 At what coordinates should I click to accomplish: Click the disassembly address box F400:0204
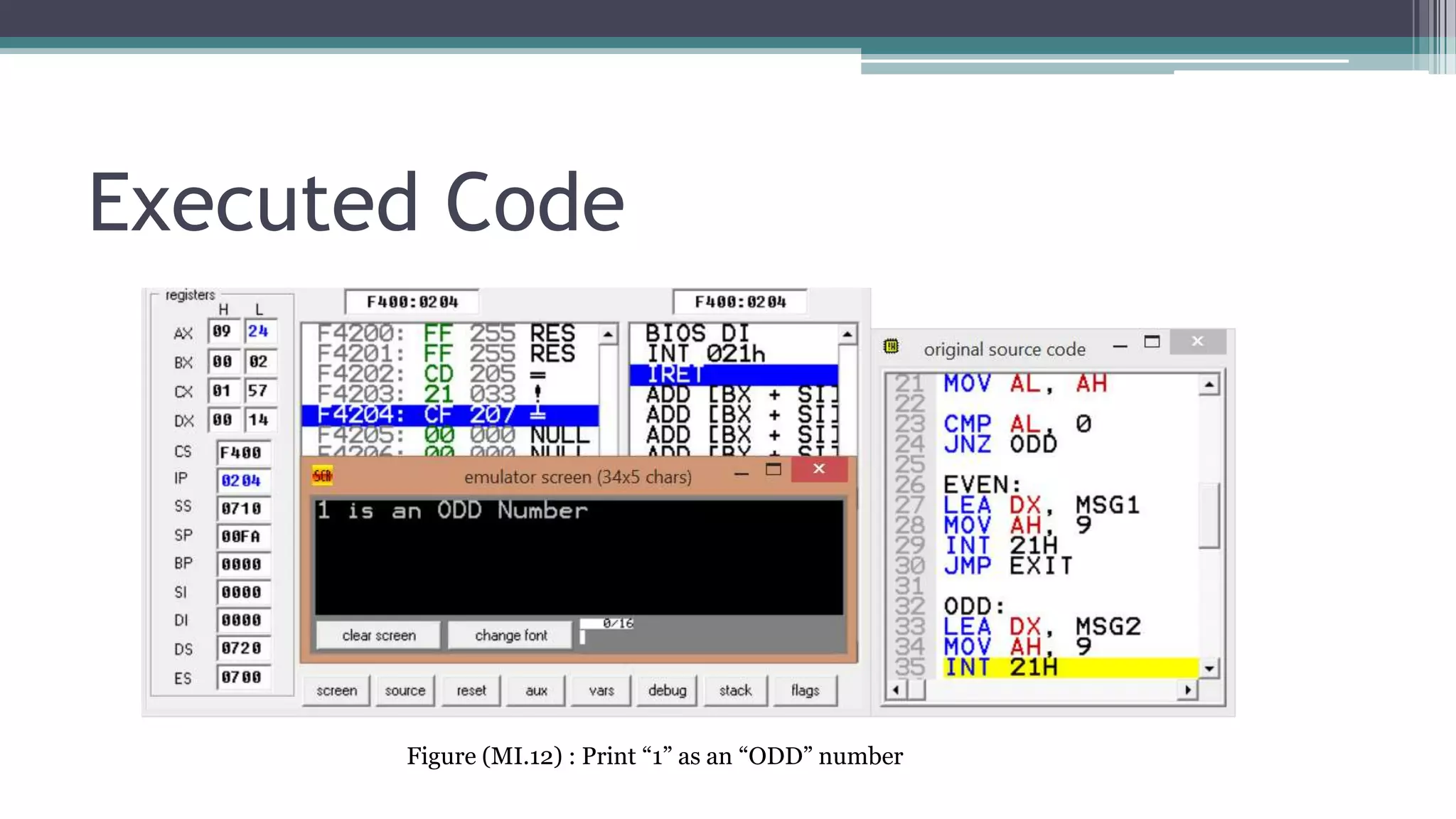pos(740,301)
